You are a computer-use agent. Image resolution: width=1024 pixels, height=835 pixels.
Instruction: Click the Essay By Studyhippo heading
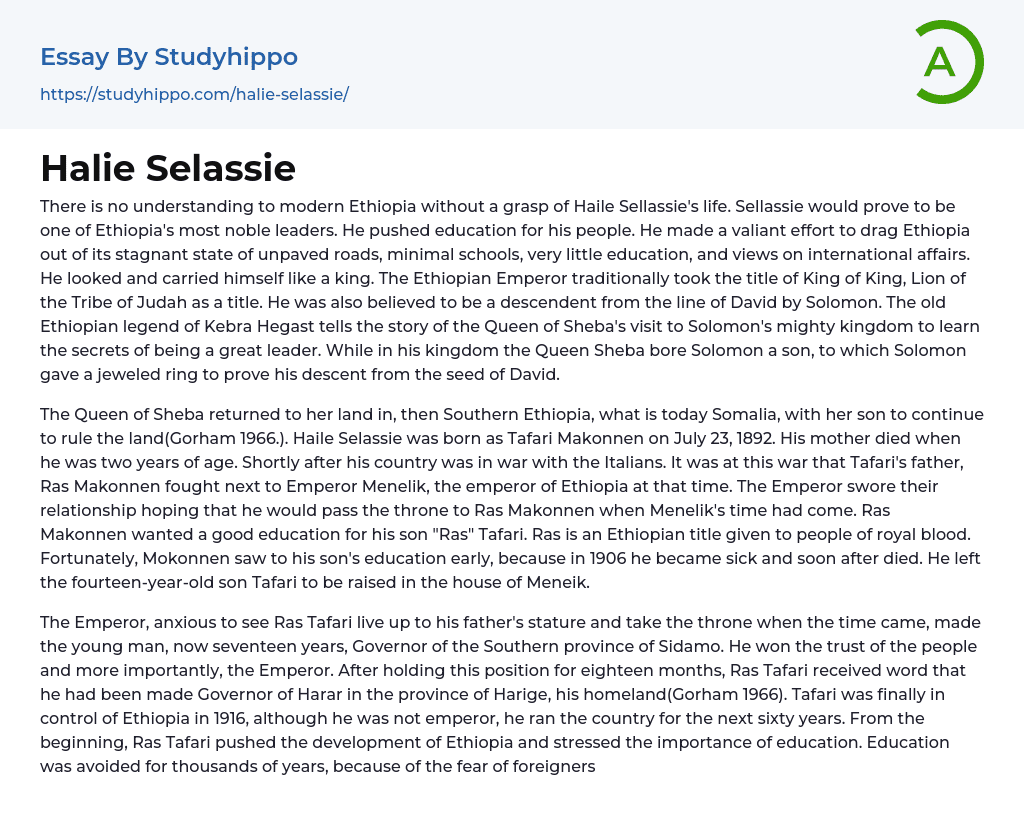tap(169, 57)
